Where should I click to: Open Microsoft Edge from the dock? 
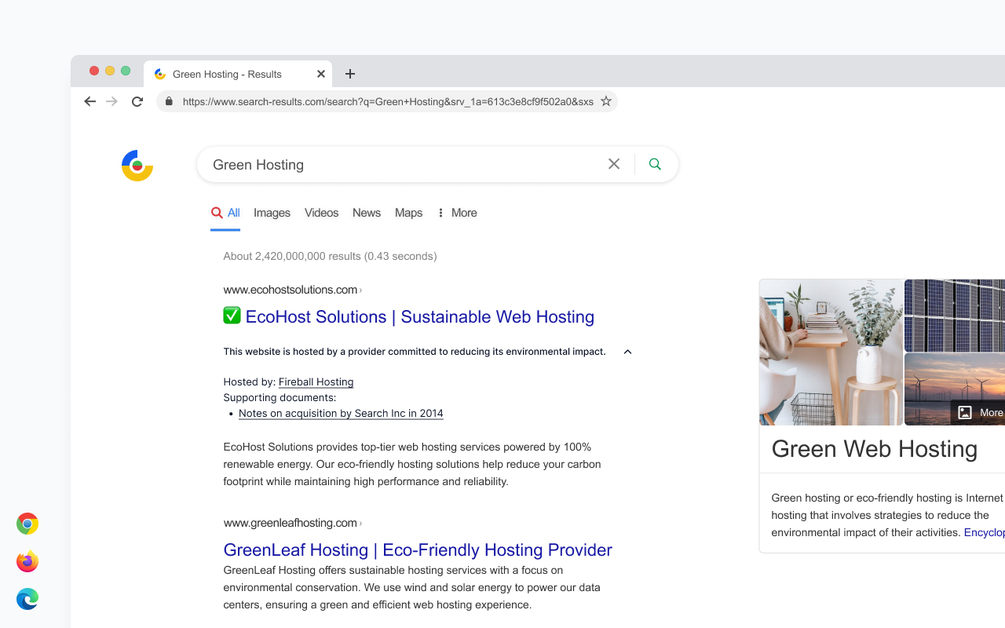pyautogui.click(x=27, y=599)
